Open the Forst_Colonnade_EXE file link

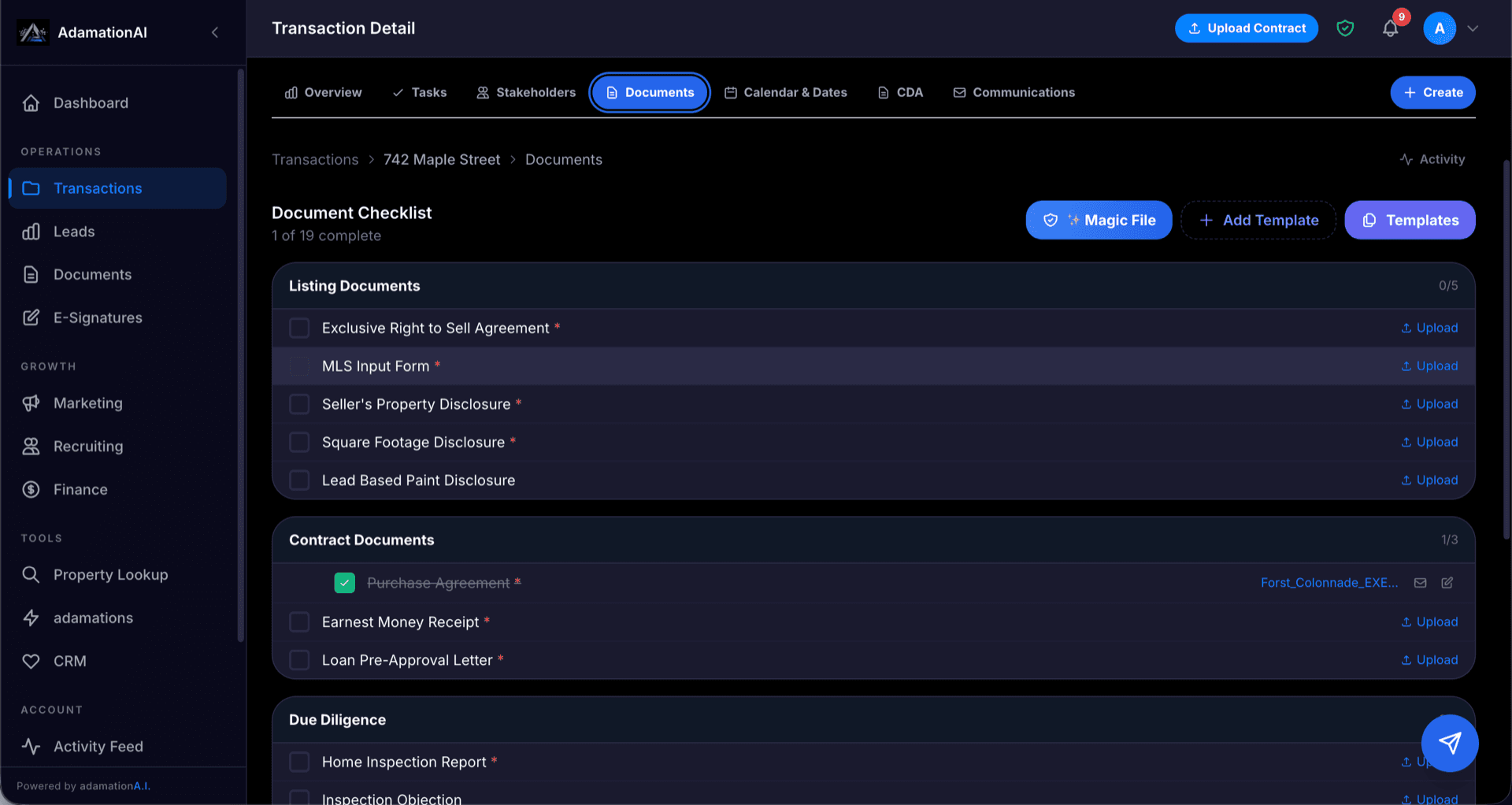(x=1329, y=583)
